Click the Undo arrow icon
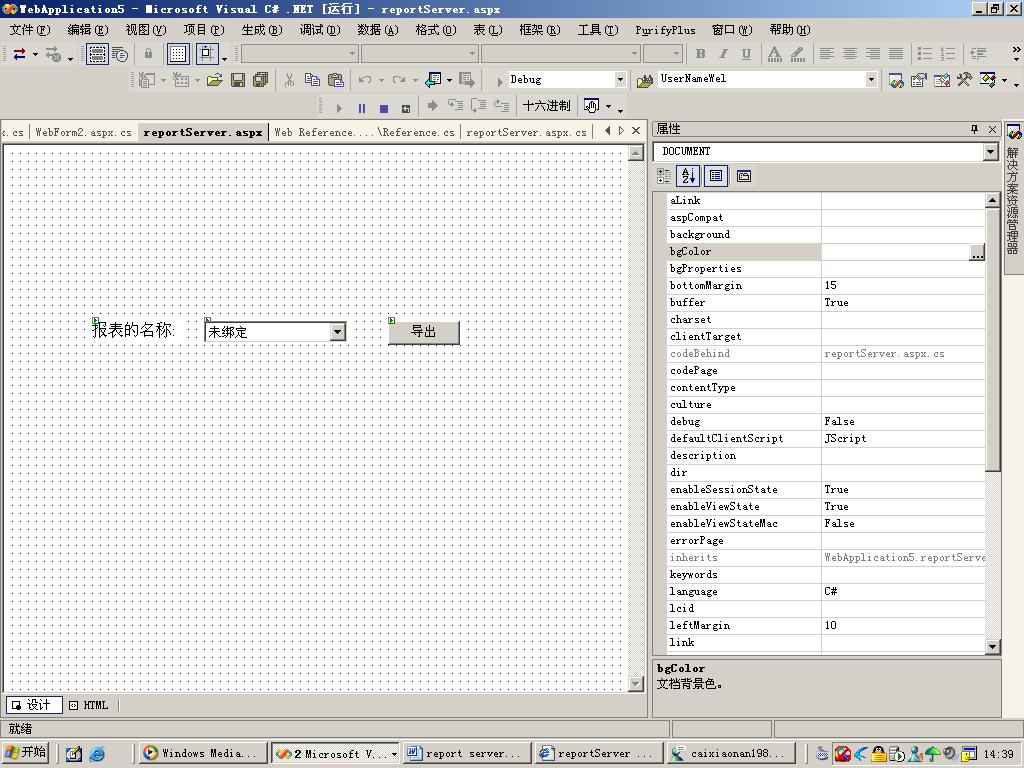The image size is (1024, 768). tap(365, 80)
